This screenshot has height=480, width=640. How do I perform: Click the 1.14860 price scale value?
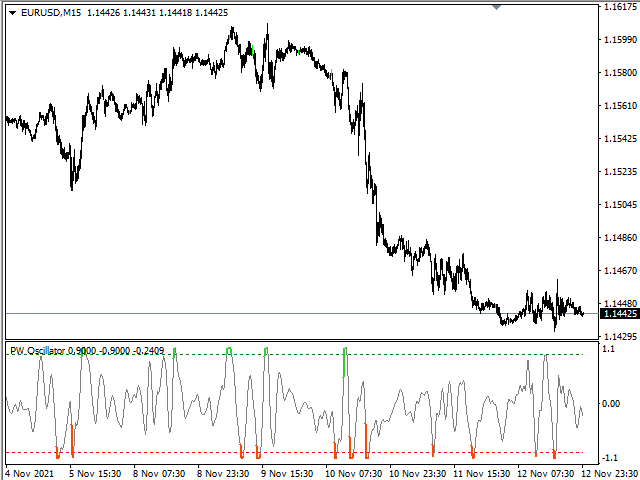[x=620, y=238]
